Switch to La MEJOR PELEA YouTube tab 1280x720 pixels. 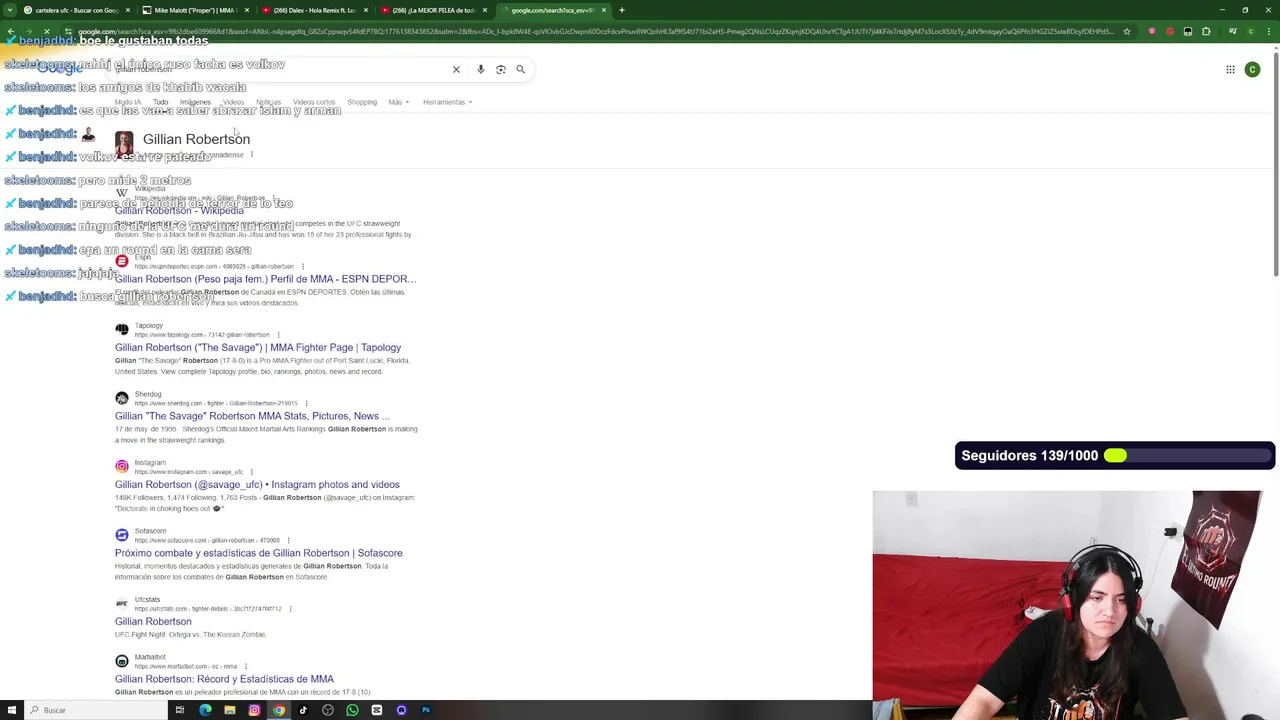(432, 10)
